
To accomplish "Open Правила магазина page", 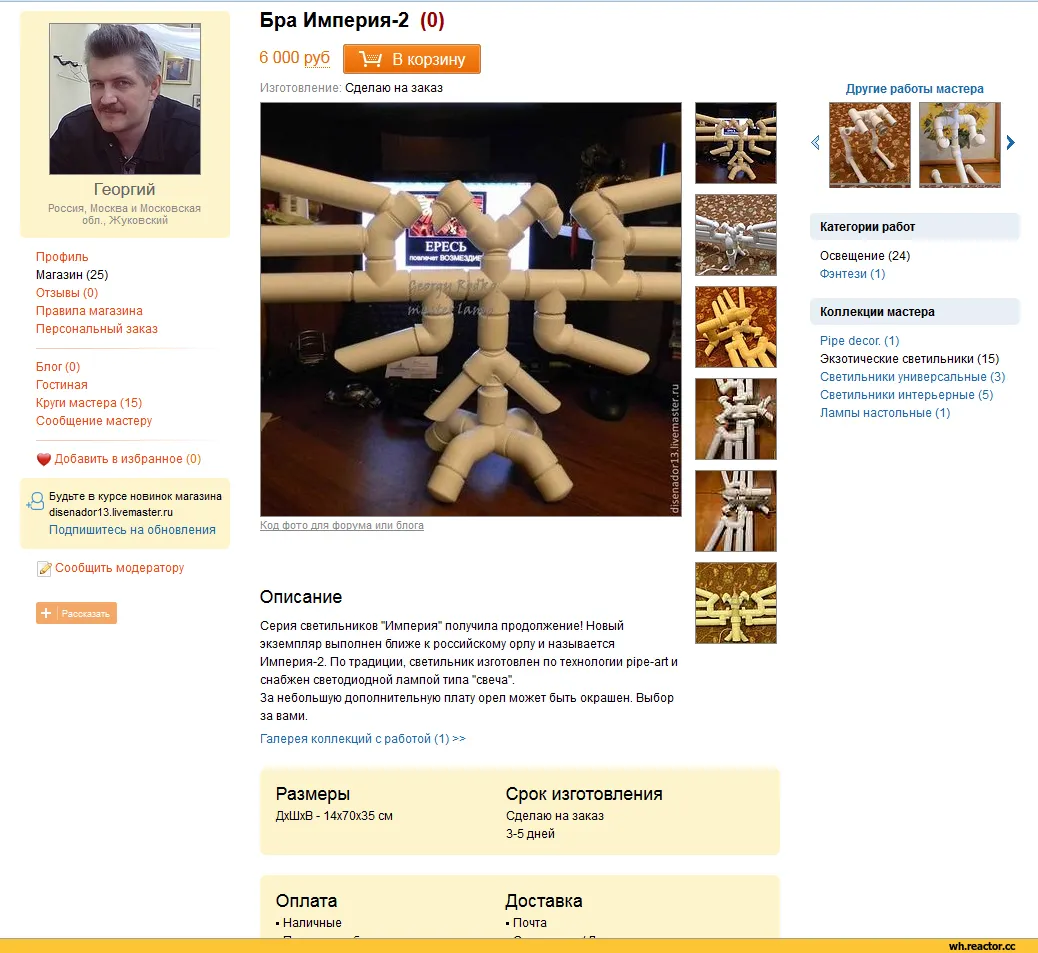I will click(89, 310).
